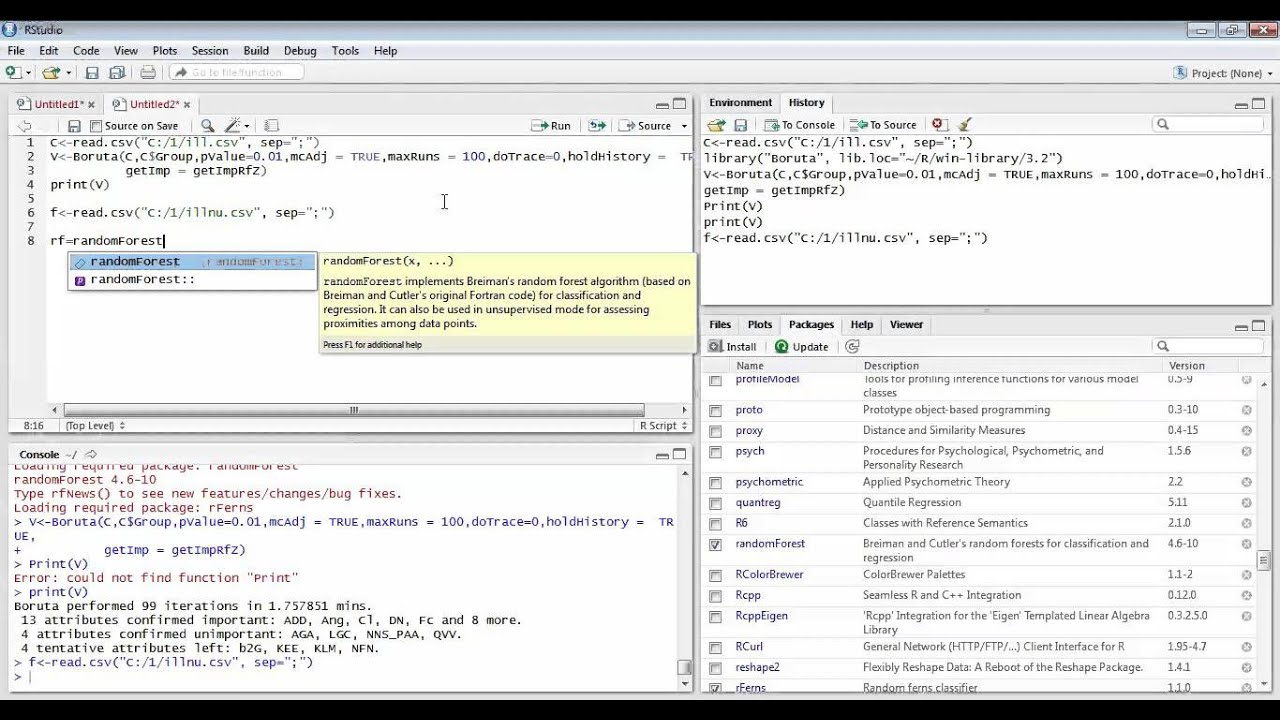
Task: Click the Code Tools magic wand icon
Action: 233,126
